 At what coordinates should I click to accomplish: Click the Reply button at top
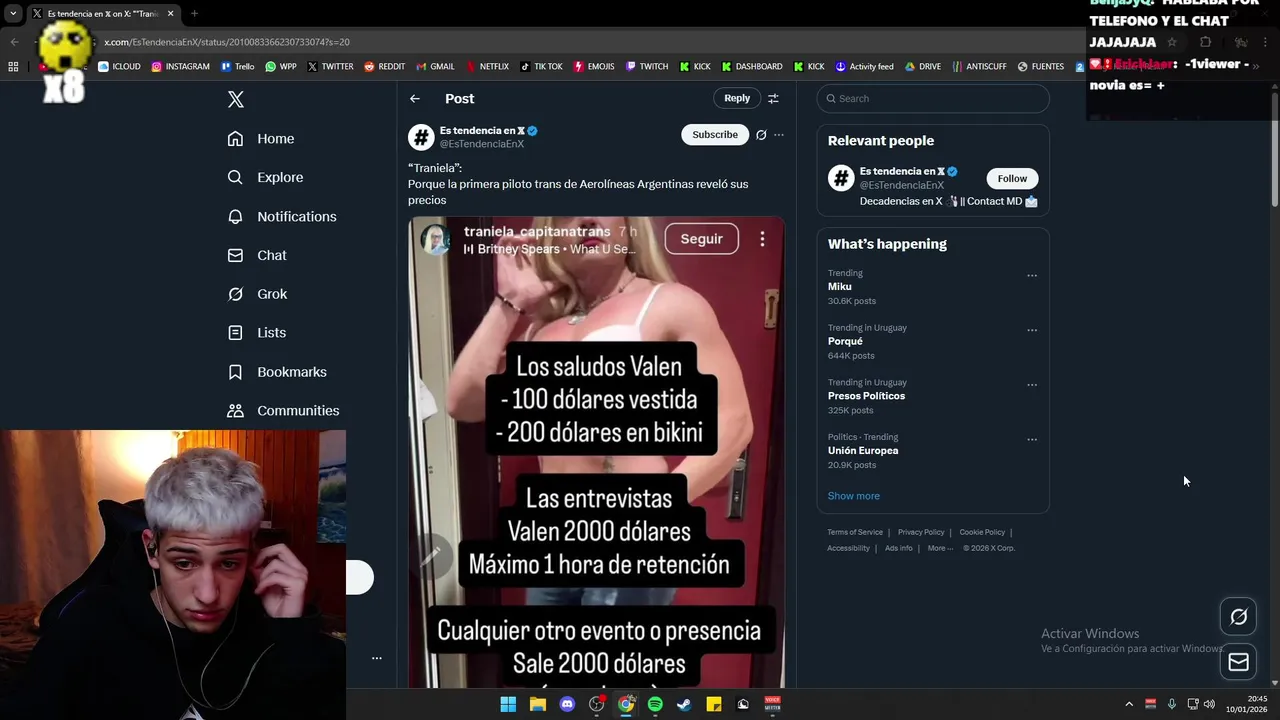[x=737, y=98]
